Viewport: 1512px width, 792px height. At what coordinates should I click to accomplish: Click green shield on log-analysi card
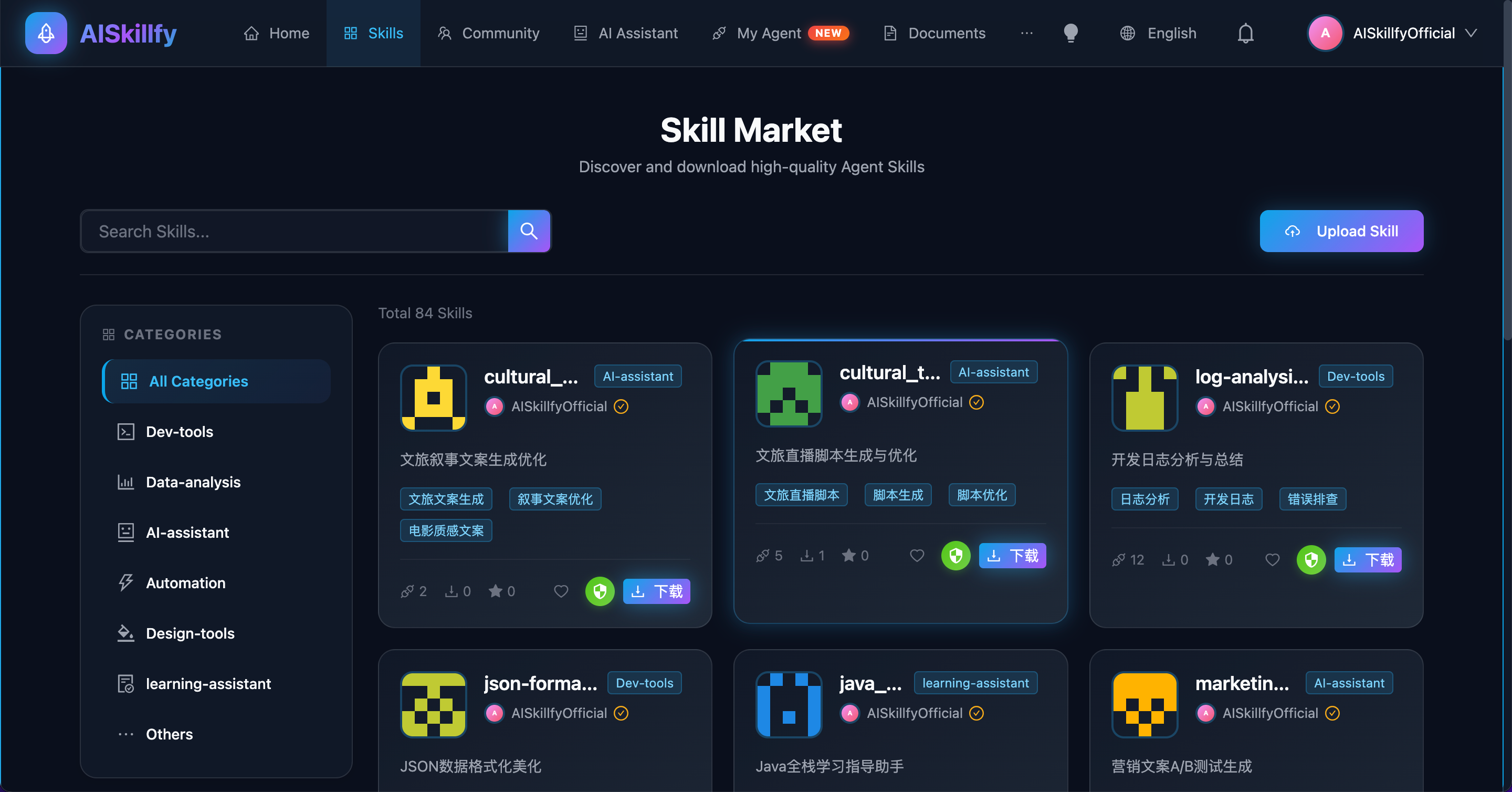1311,559
